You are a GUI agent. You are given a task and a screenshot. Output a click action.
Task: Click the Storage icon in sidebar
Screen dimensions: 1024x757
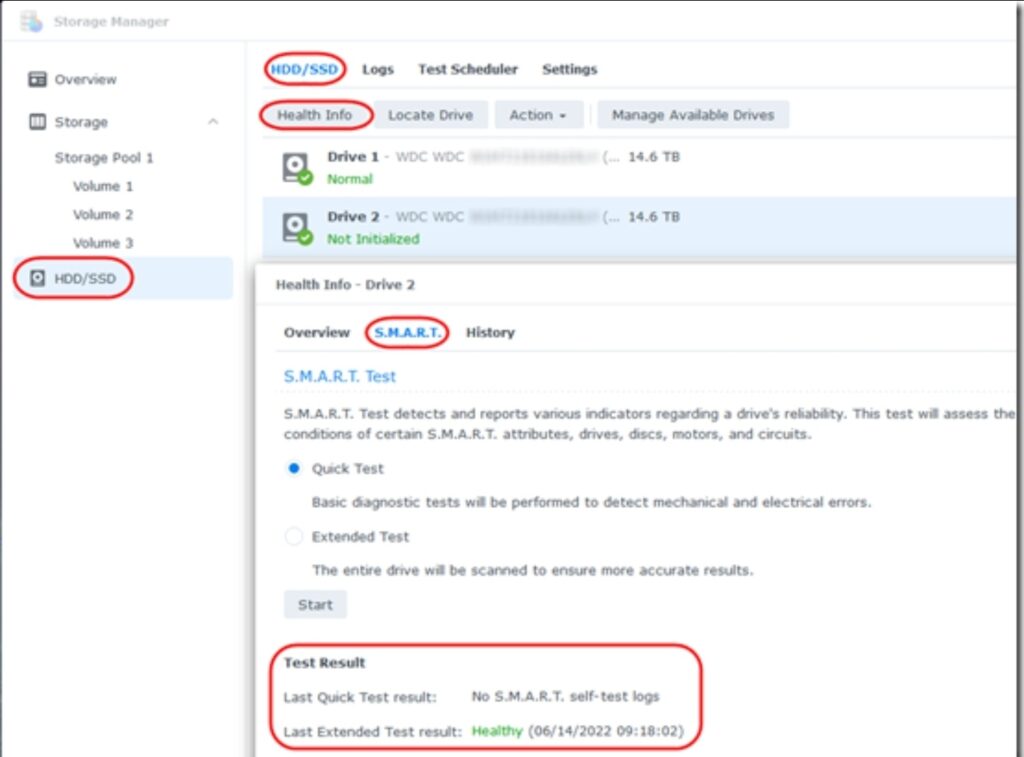click(x=38, y=122)
